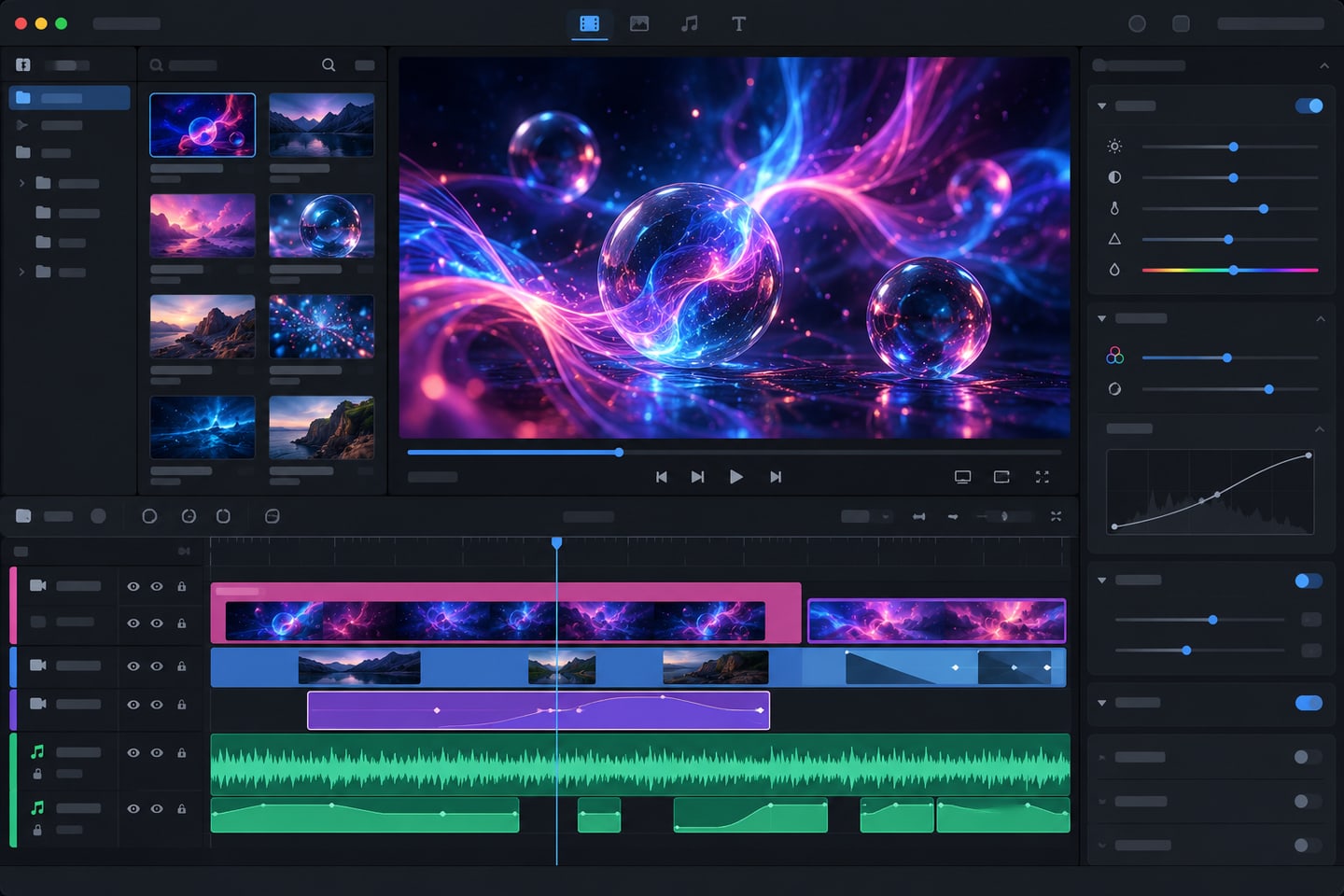This screenshot has width=1344, height=896.
Task: Click the preview progress scrubber handle
Action: [619, 452]
